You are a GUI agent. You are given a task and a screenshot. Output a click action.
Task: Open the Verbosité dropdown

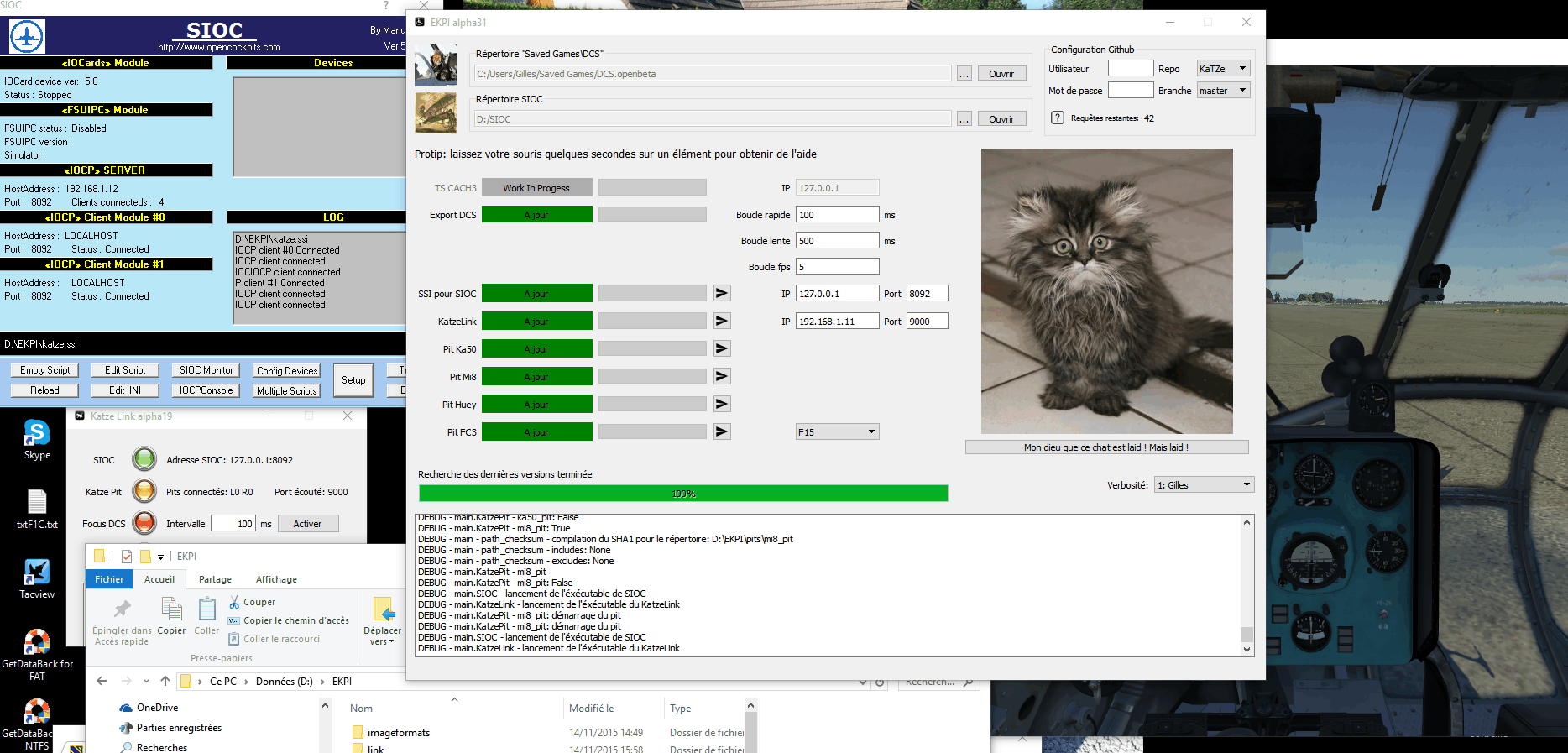(1204, 485)
